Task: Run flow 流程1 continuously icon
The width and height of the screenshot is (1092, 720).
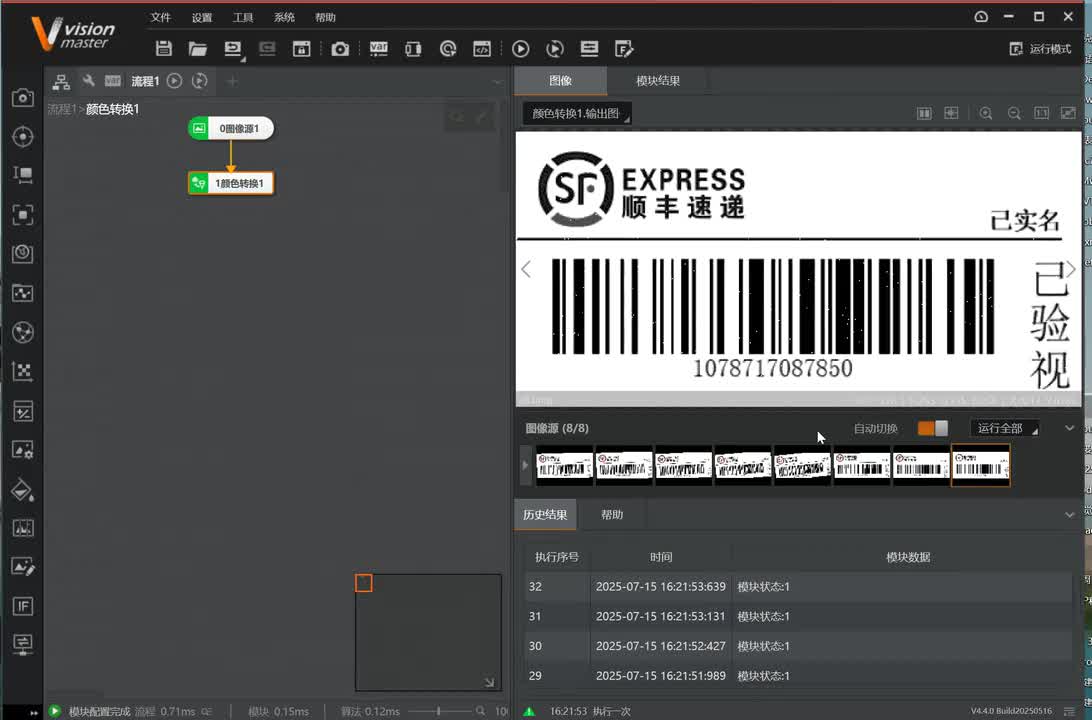Action: click(x=199, y=81)
